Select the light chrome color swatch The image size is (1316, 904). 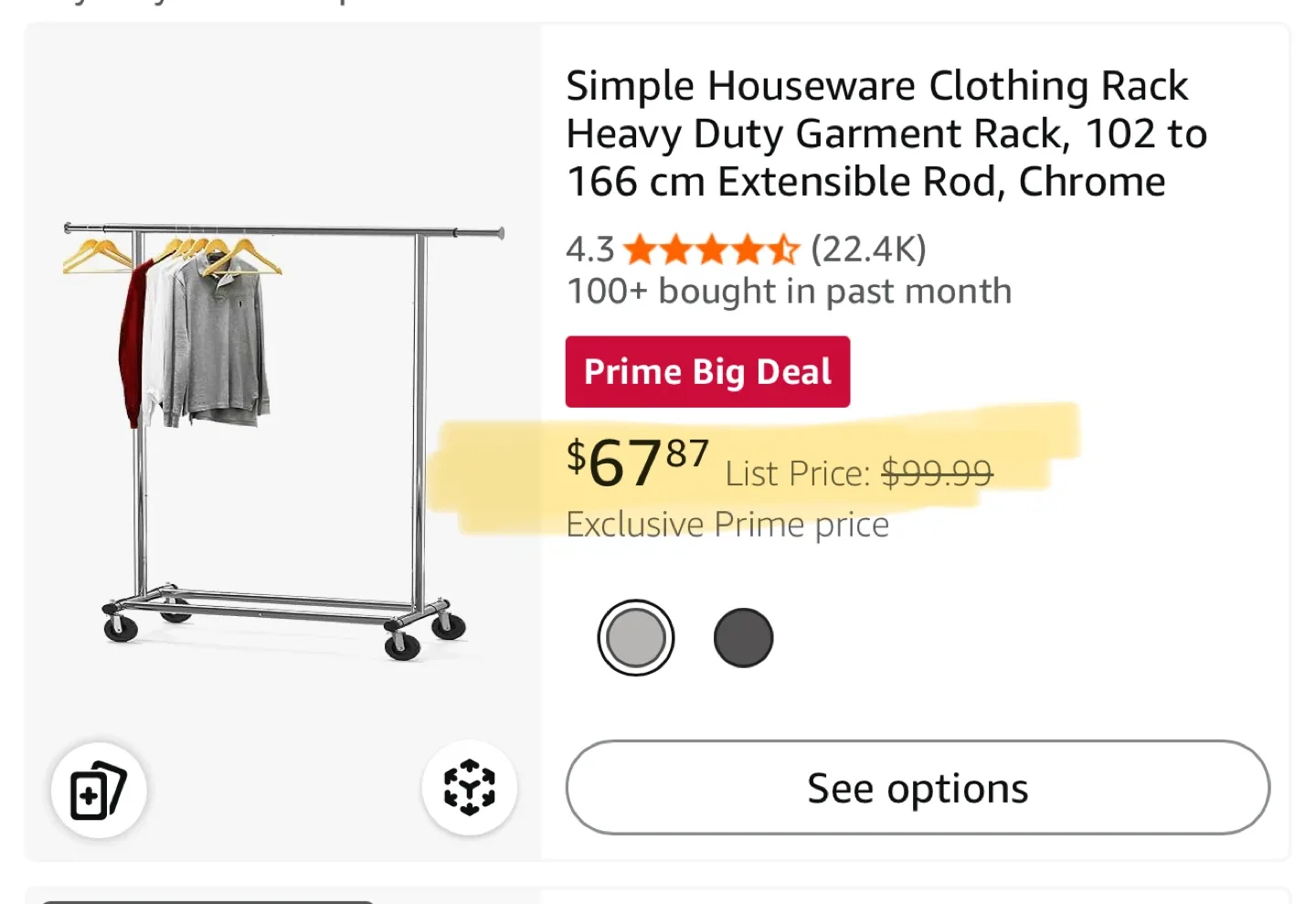coord(636,636)
